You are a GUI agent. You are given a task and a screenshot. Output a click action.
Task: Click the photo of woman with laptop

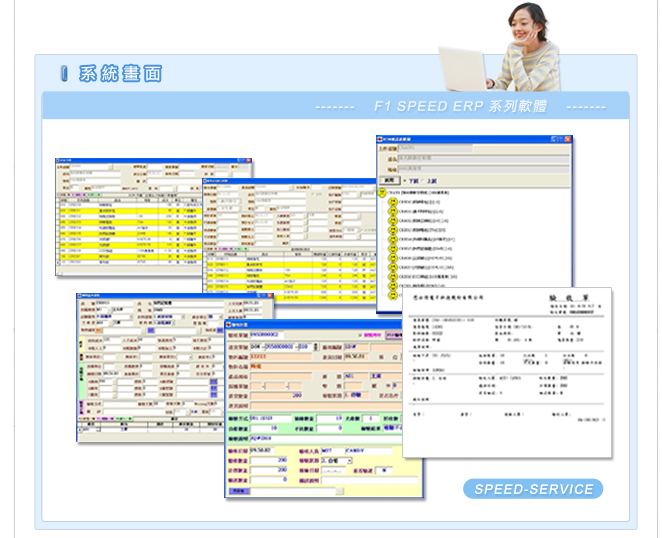pyautogui.click(x=500, y=46)
